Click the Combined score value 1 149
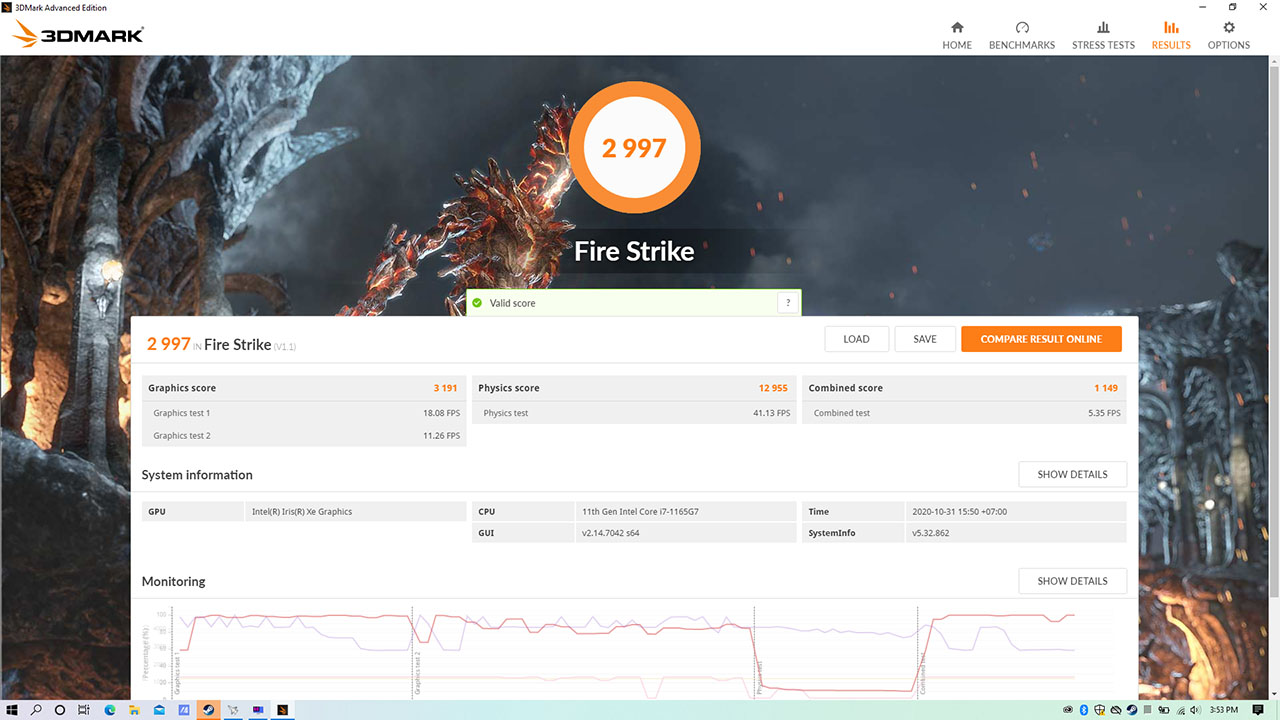This screenshot has height=720, width=1280. pyautogui.click(x=1105, y=388)
